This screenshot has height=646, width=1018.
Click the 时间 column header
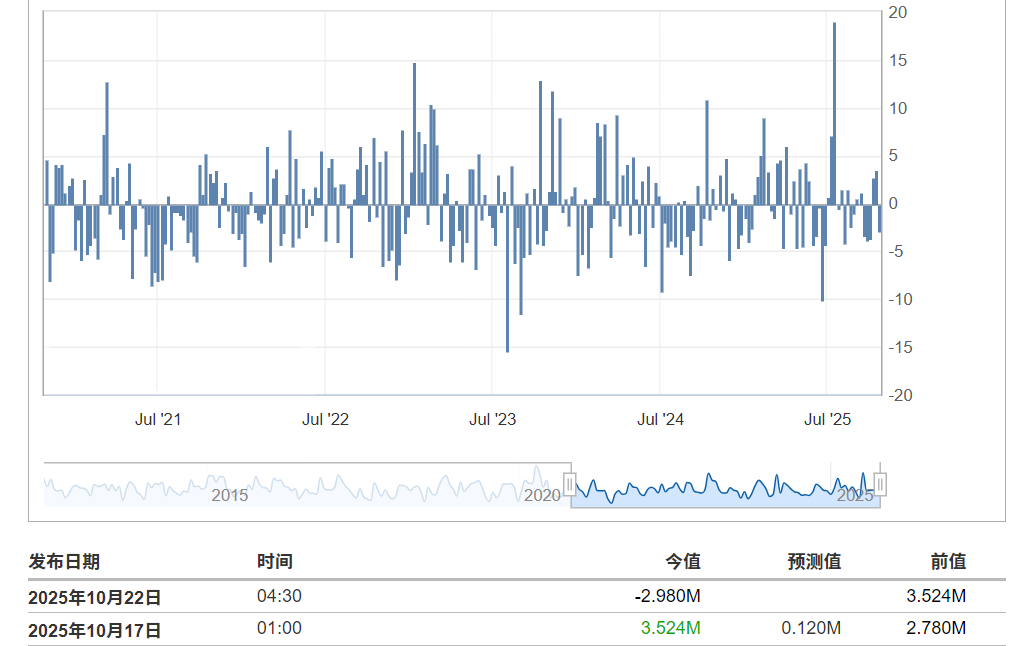[275, 562]
